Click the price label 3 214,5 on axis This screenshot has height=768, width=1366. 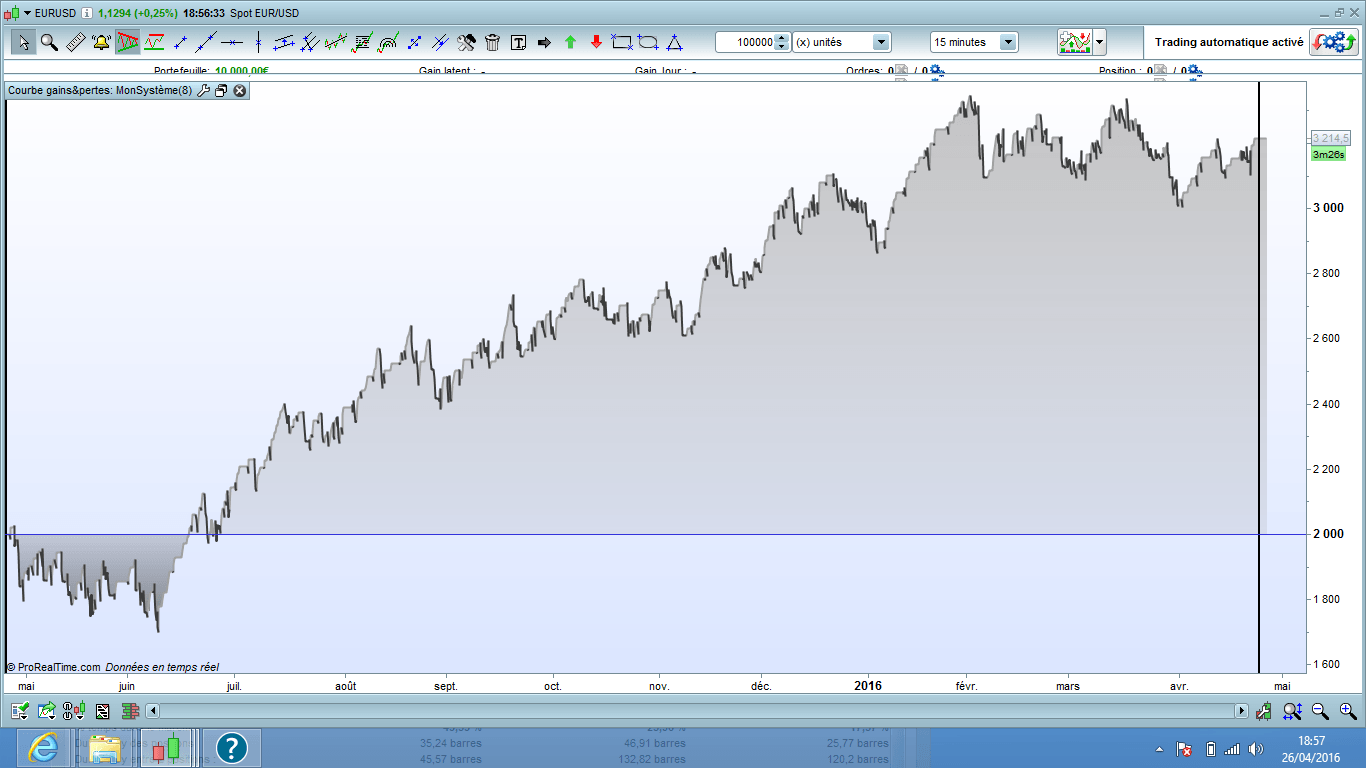[x=1329, y=138]
